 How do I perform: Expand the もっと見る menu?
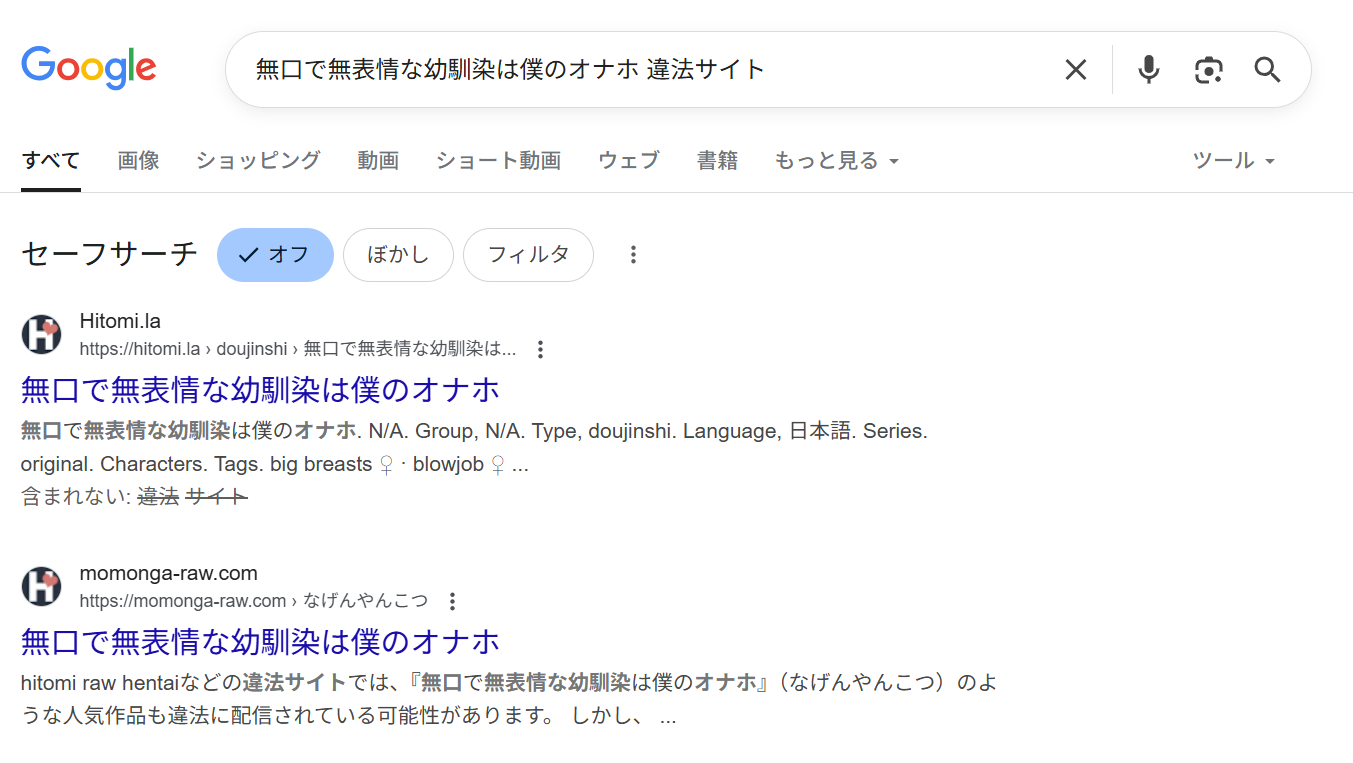pyautogui.click(x=836, y=160)
